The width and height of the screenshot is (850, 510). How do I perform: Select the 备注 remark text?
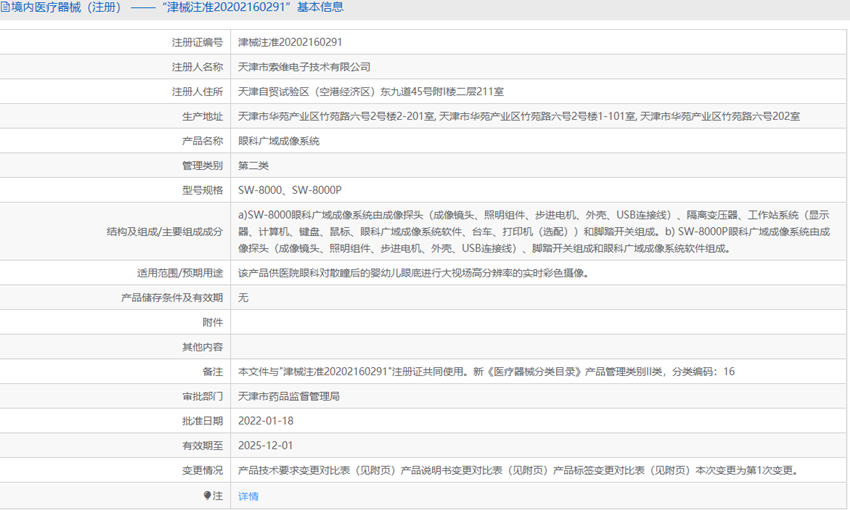pos(486,372)
